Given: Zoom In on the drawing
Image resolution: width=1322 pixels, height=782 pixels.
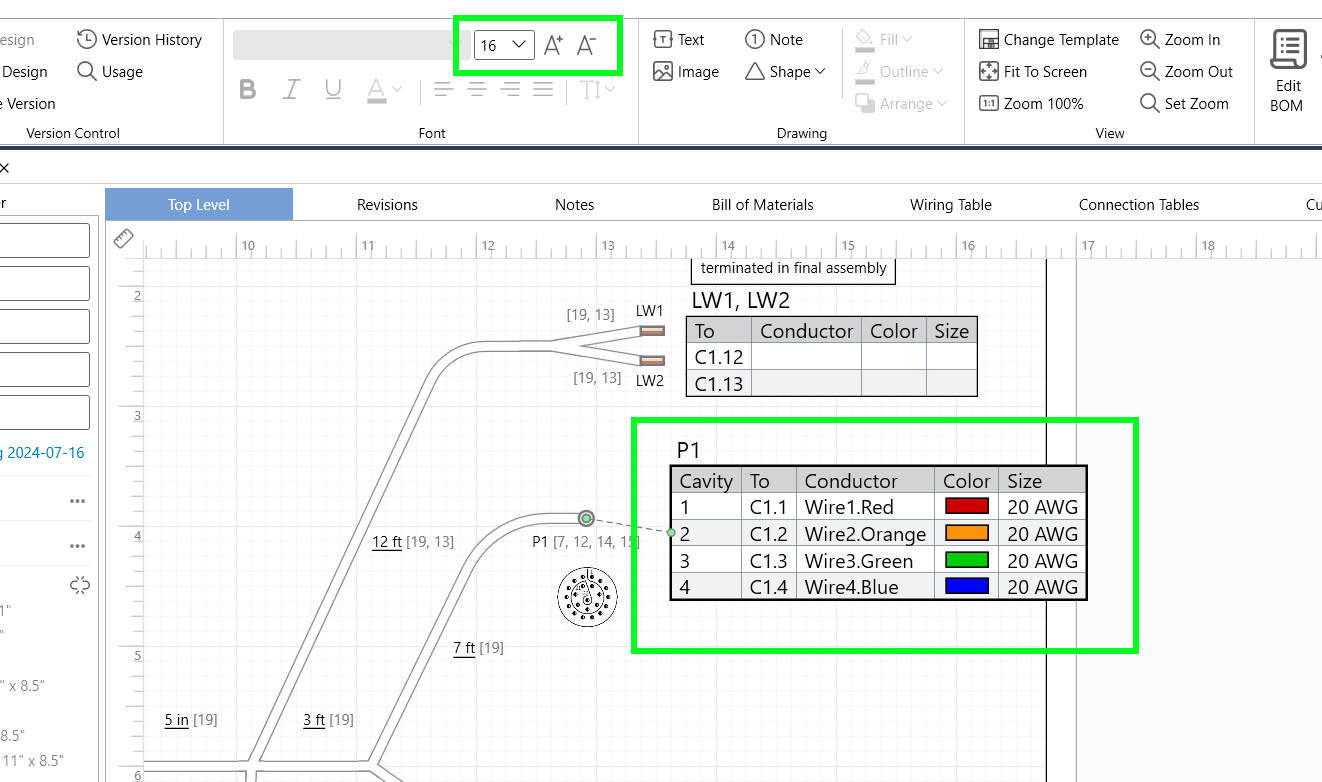Looking at the screenshot, I should (1180, 40).
